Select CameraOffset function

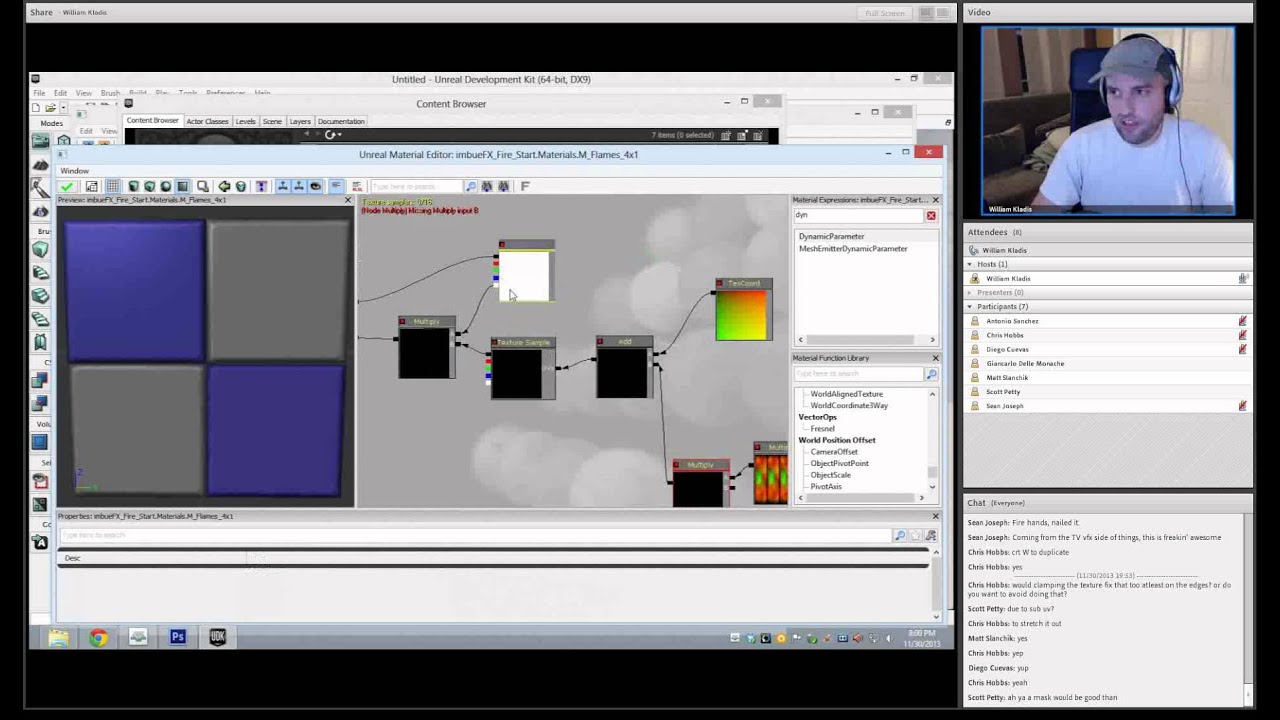coord(834,452)
